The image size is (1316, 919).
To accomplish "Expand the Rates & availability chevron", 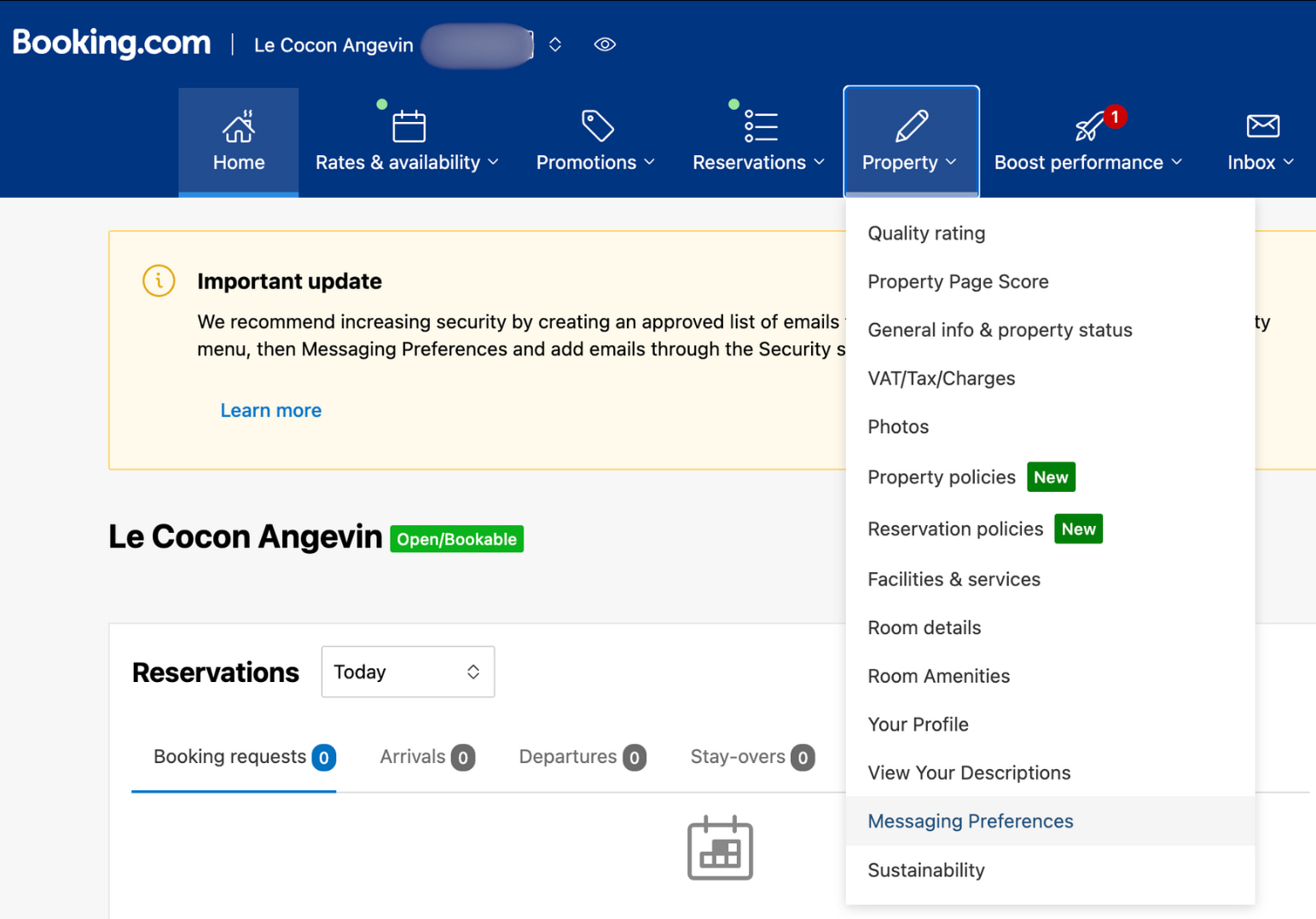I will point(493,162).
